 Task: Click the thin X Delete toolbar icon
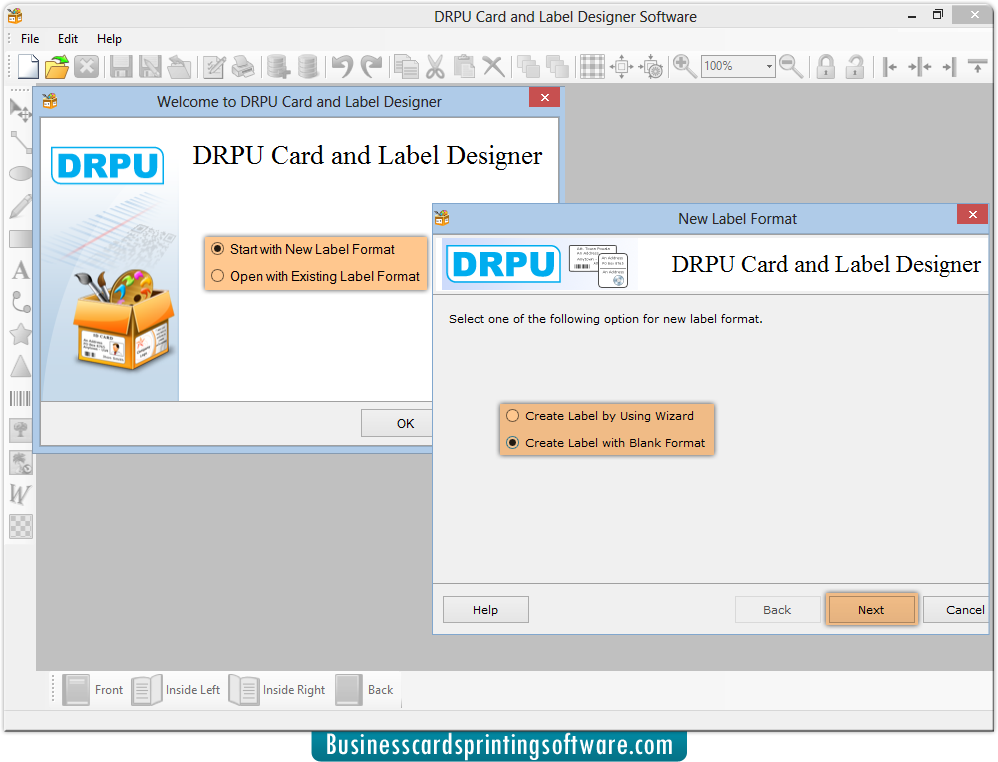click(x=493, y=66)
